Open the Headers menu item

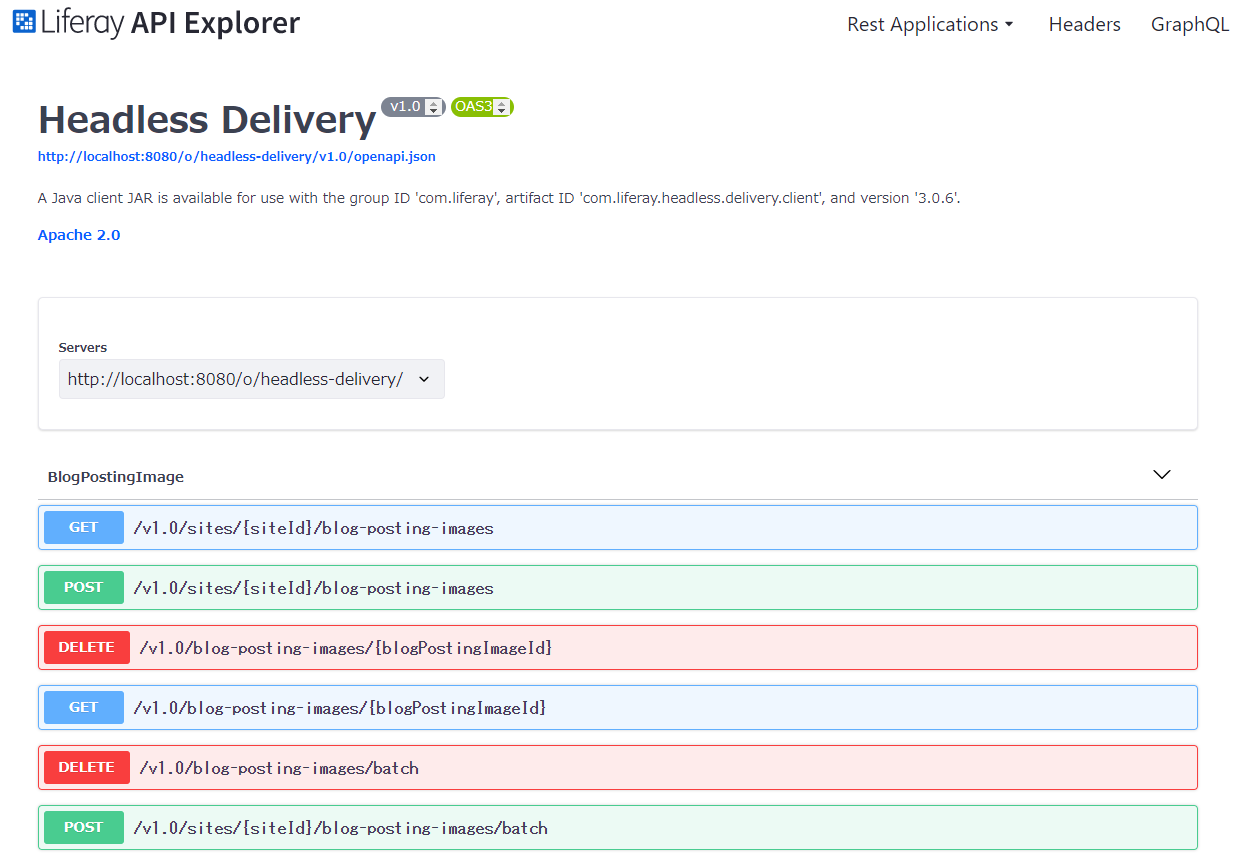point(1084,24)
